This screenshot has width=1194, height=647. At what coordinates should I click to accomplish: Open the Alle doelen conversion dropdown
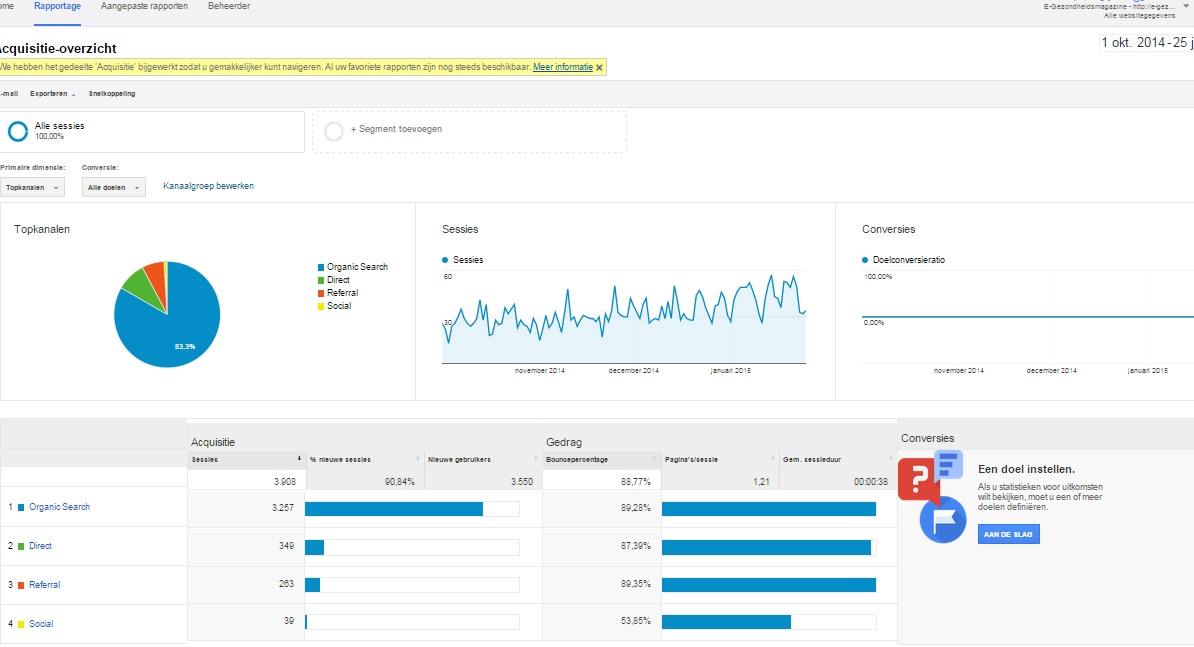pos(113,187)
